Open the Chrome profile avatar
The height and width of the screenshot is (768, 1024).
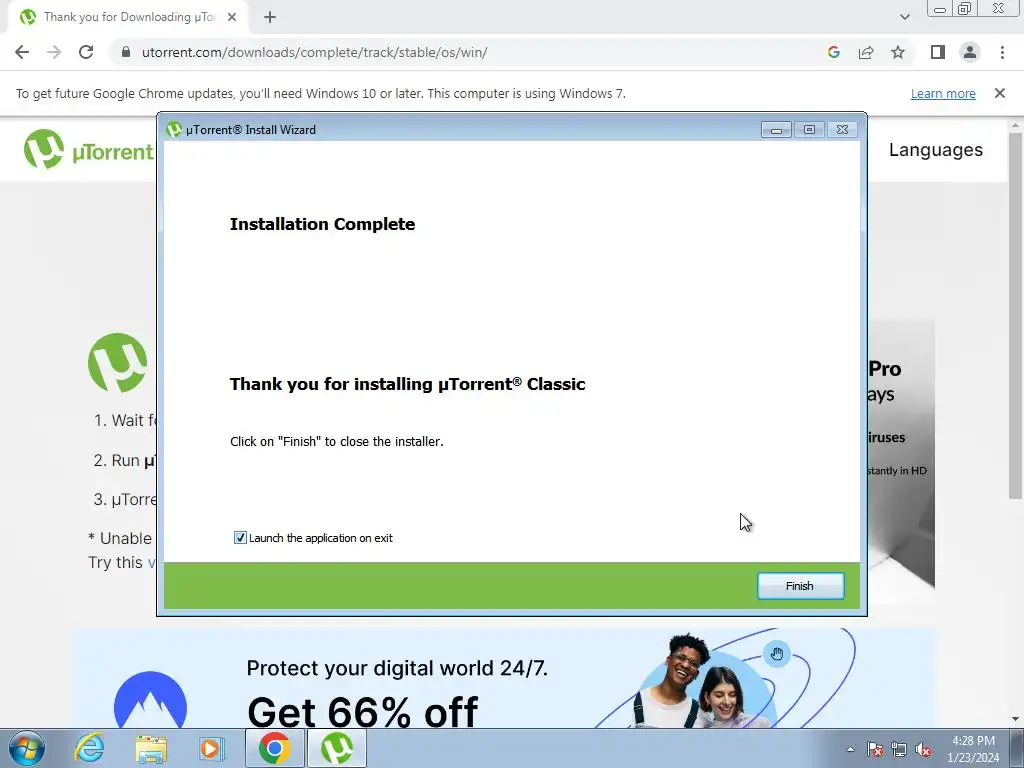click(x=970, y=52)
